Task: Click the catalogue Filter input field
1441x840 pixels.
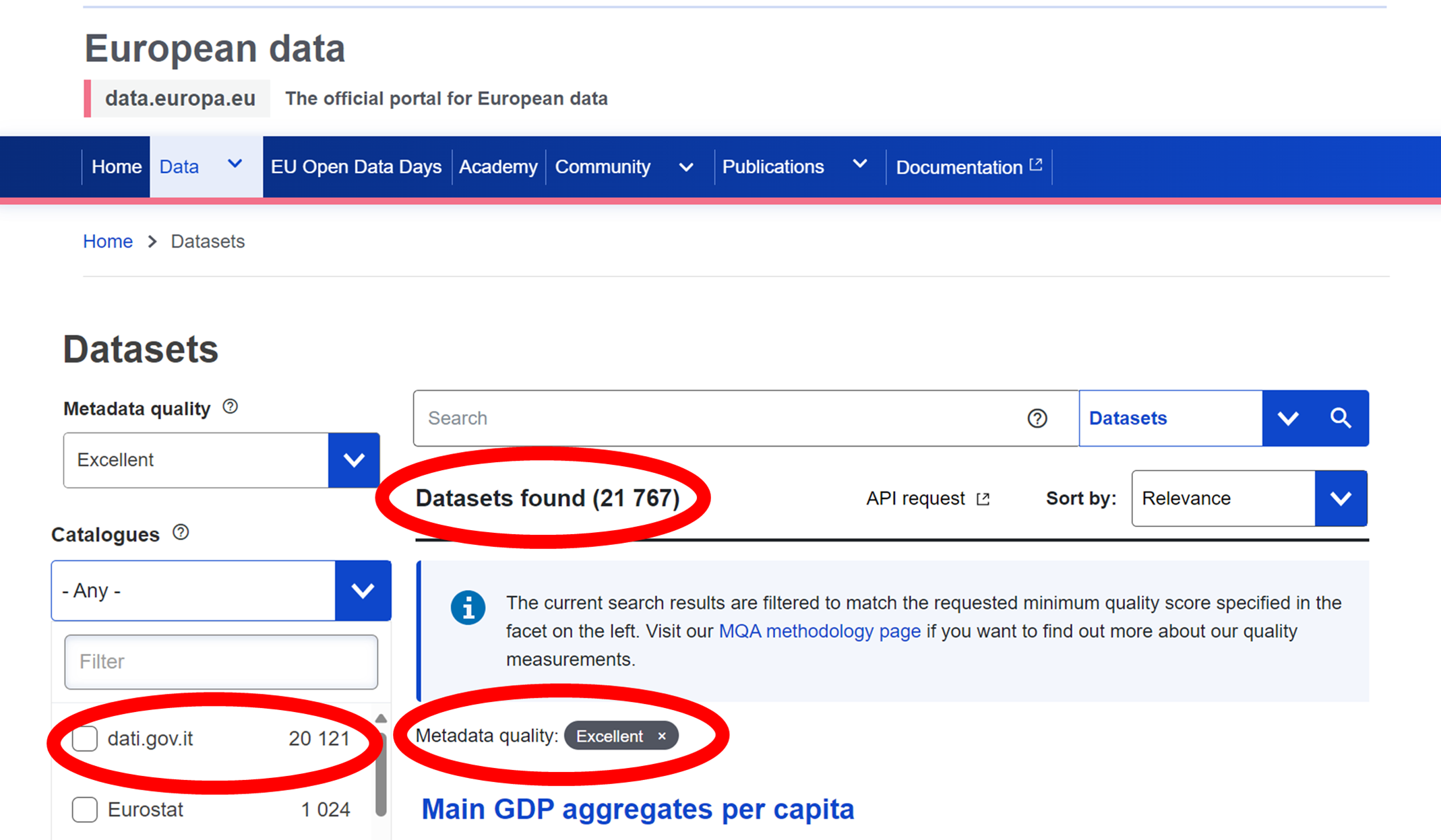Action: point(221,661)
